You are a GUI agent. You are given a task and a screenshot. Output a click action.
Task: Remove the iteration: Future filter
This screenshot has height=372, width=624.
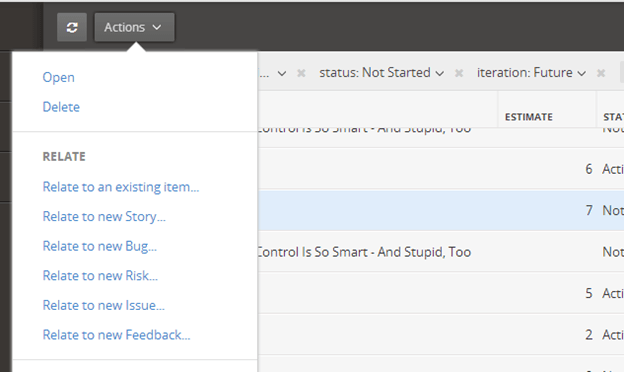pos(601,73)
